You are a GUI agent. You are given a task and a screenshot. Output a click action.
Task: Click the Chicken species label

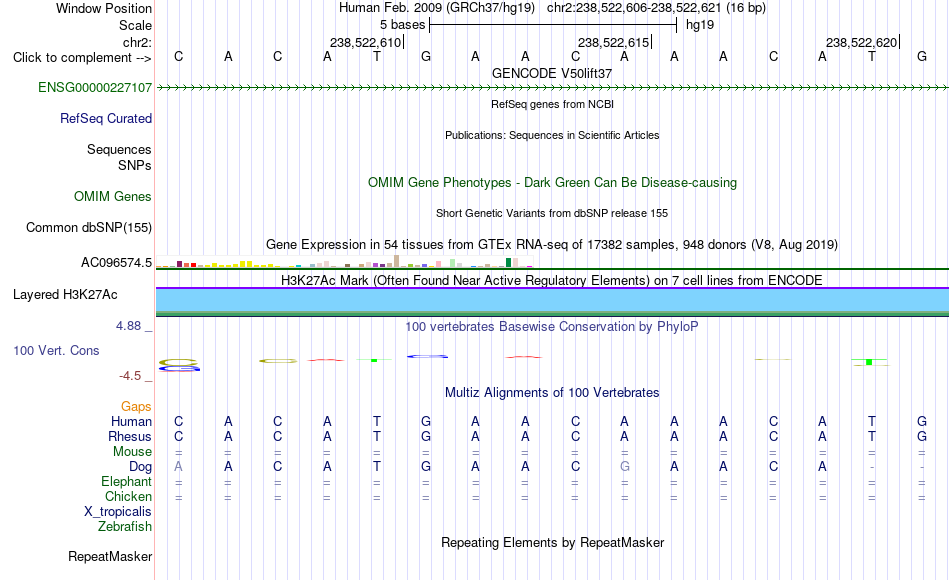tap(128, 496)
